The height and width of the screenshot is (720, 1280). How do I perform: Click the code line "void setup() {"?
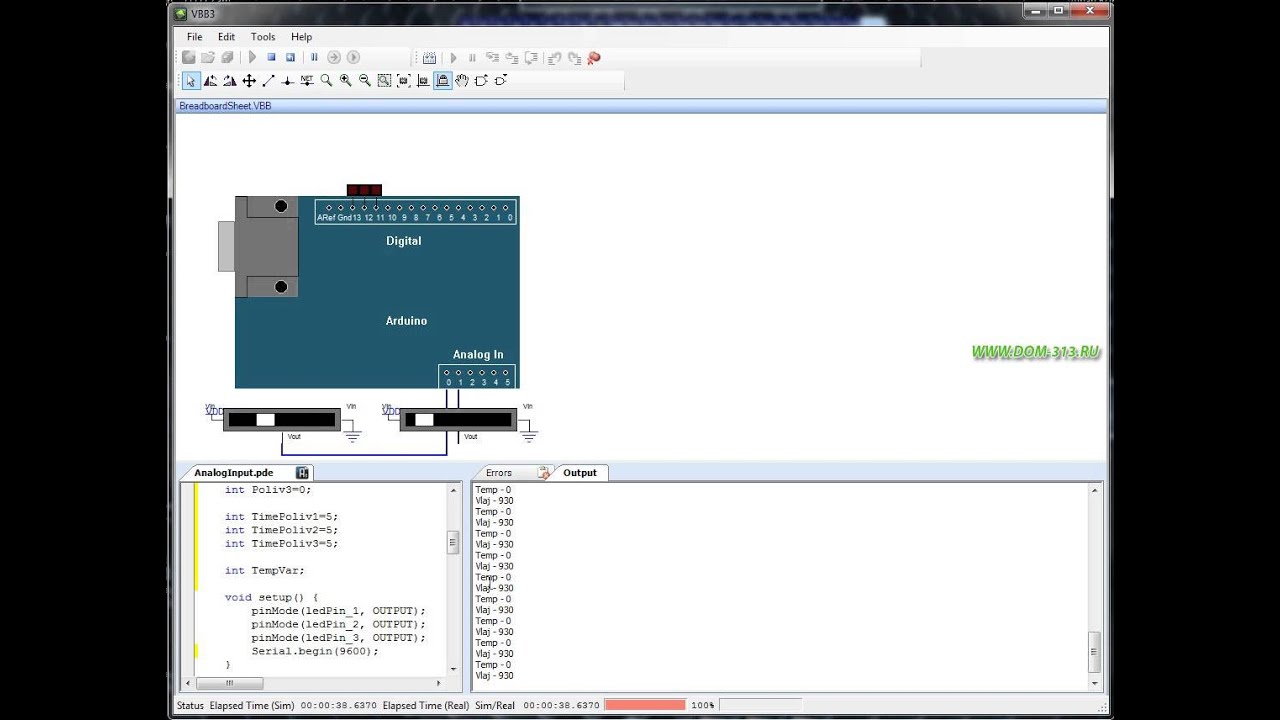point(271,597)
